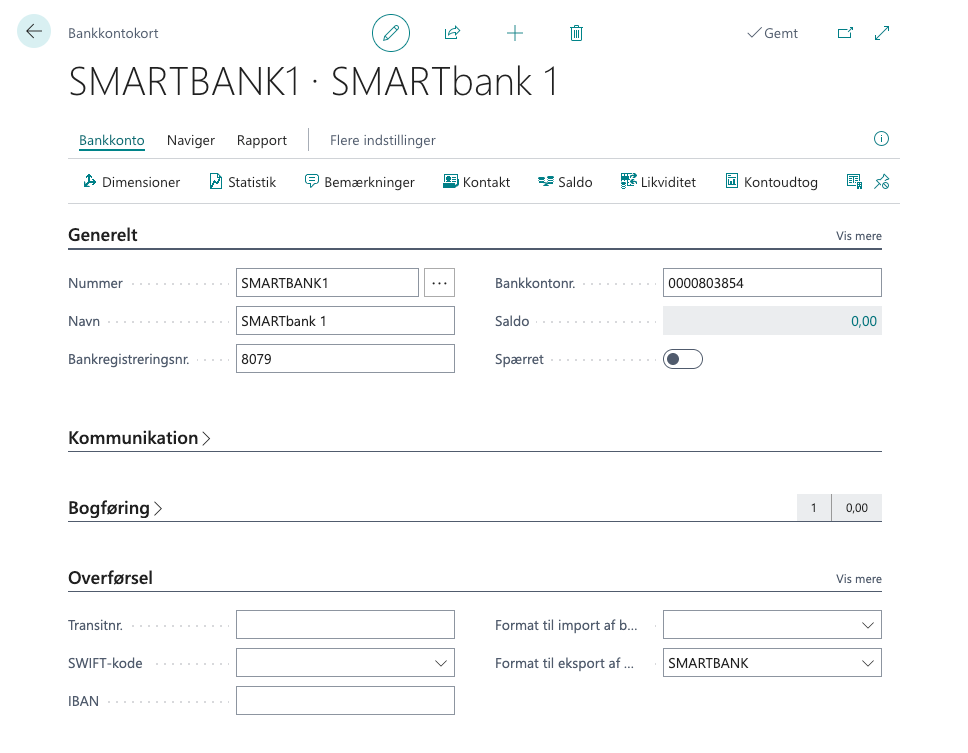
Task: Open Flere indstillinger
Action: pyautogui.click(x=382, y=140)
